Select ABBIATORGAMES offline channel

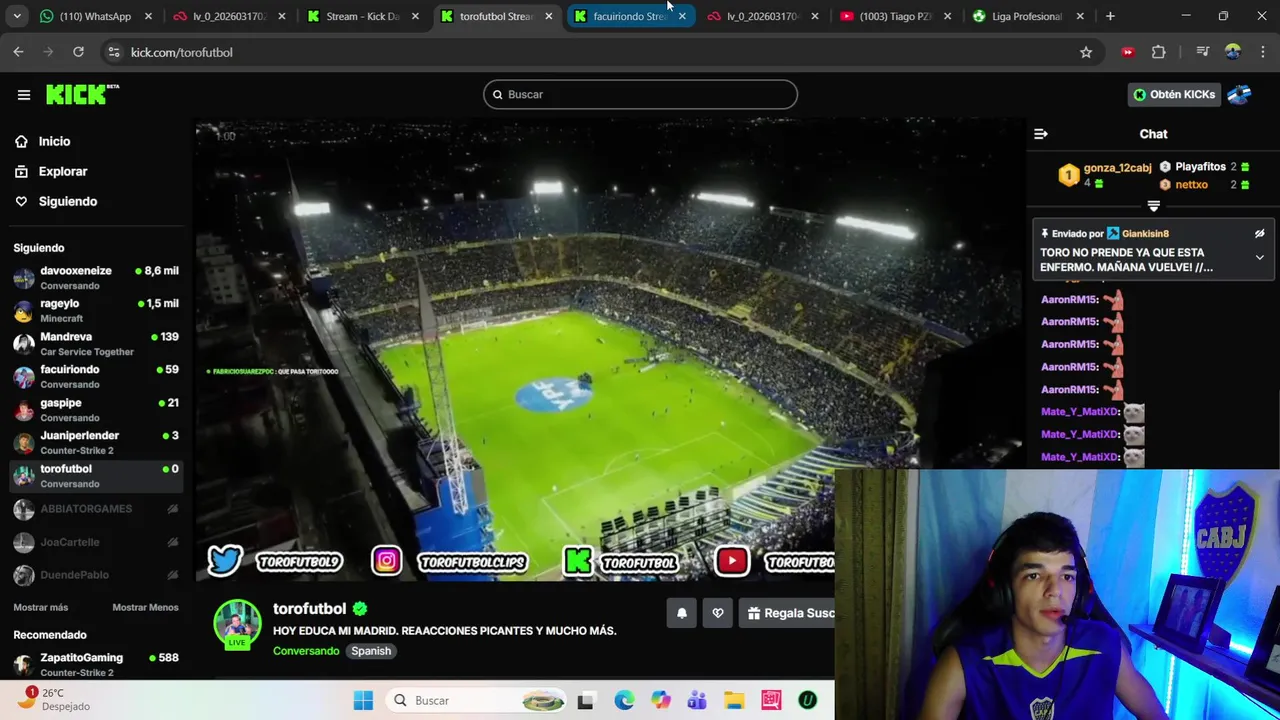(x=96, y=509)
